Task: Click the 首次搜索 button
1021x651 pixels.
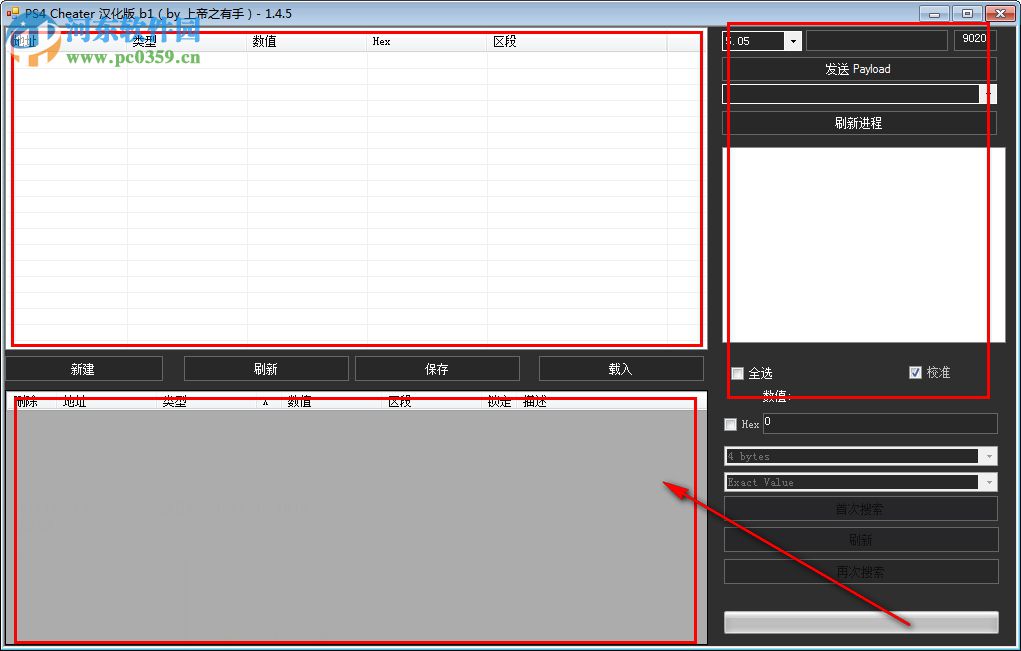Action: pyautogui.click(x=861, y=509)
